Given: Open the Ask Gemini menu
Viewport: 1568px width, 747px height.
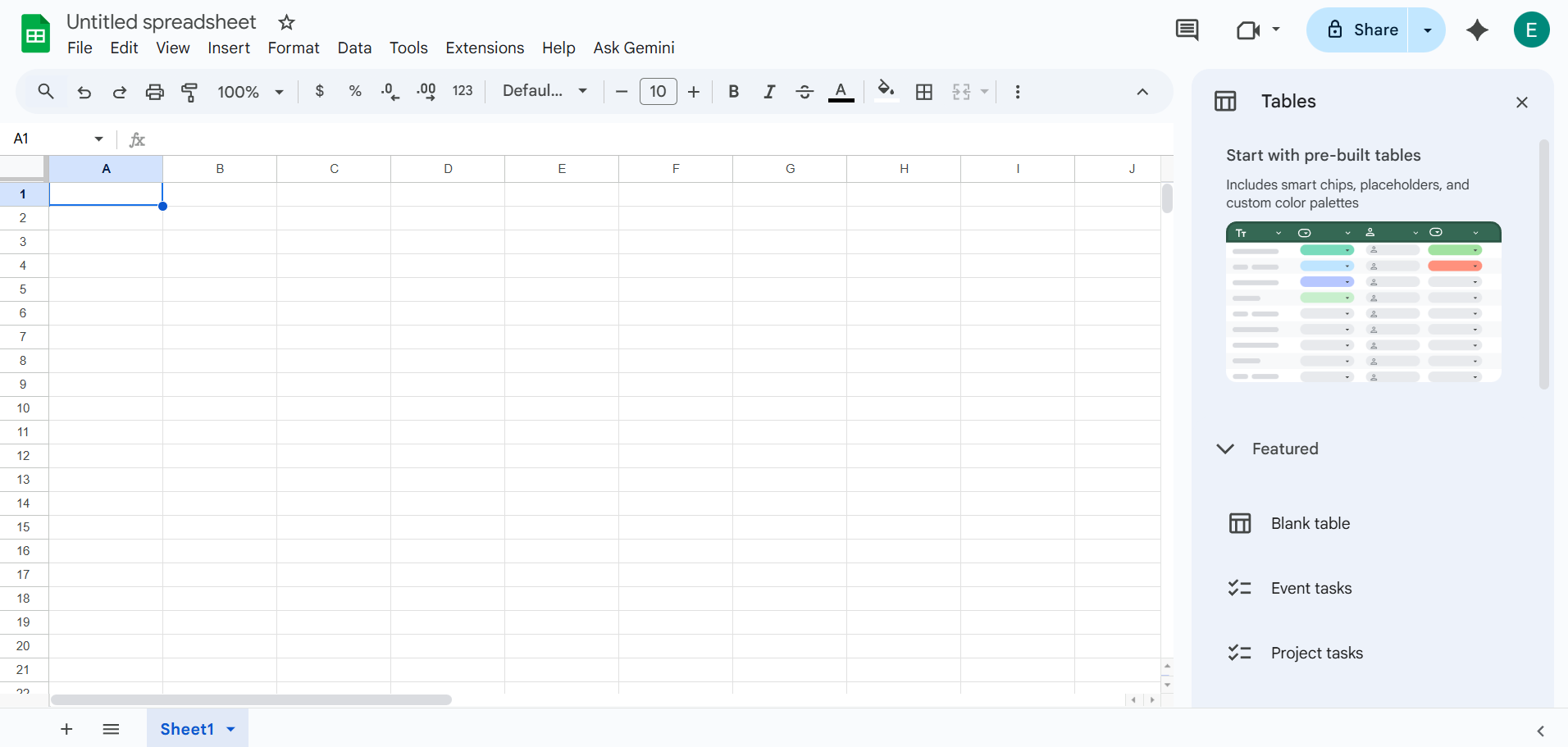Looking at the screenshot, I should click(x=633, y=48).
